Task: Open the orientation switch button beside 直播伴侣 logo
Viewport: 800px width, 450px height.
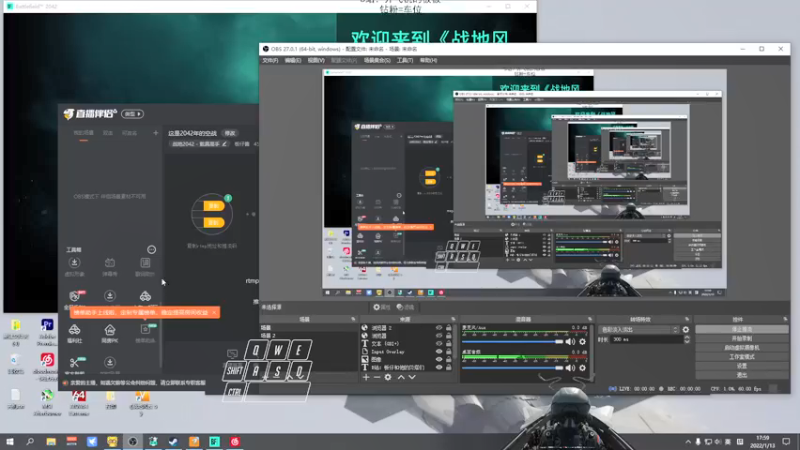Action: [x=133, y=114]
